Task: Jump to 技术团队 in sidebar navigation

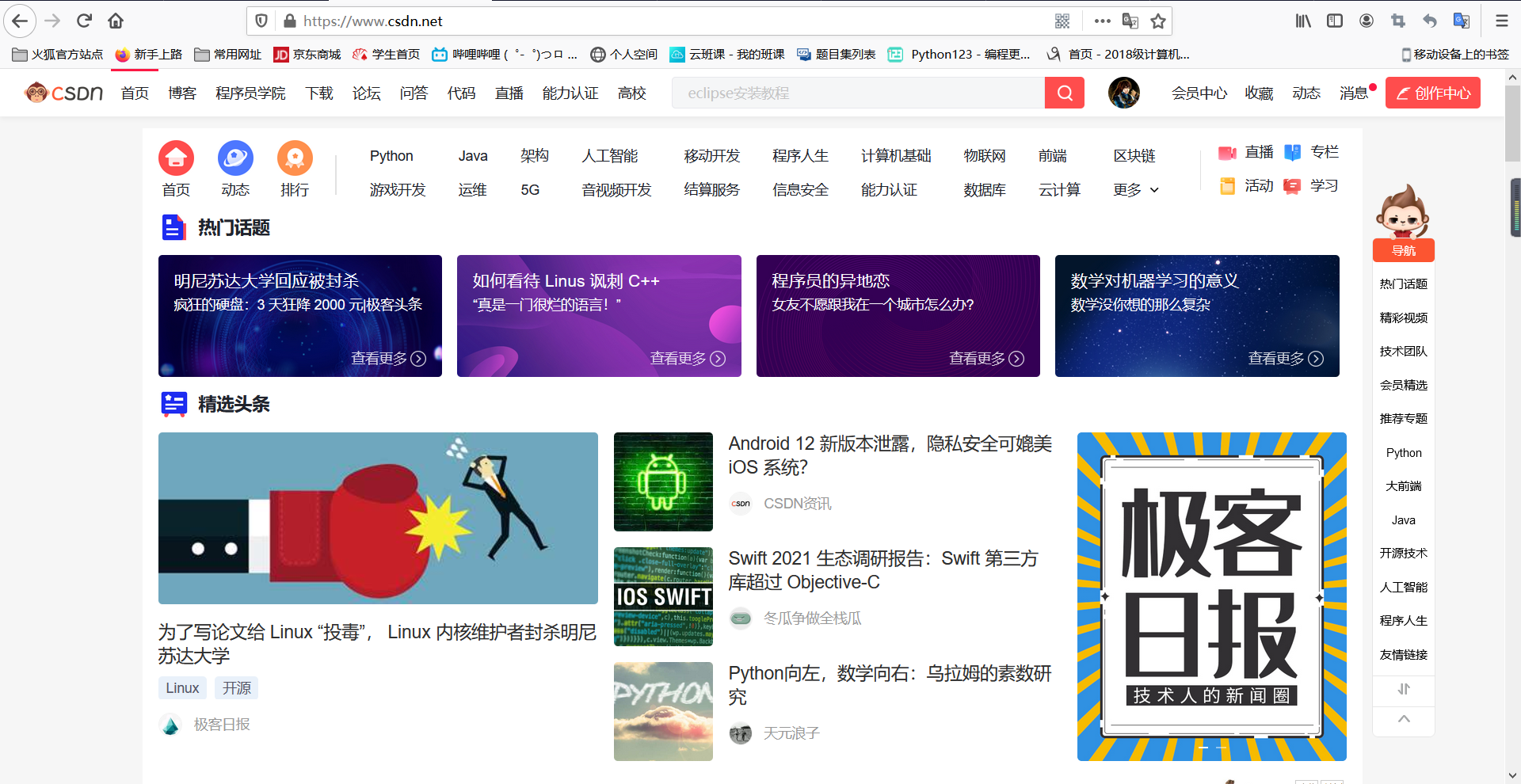Action: click(x=1404, y=352)
